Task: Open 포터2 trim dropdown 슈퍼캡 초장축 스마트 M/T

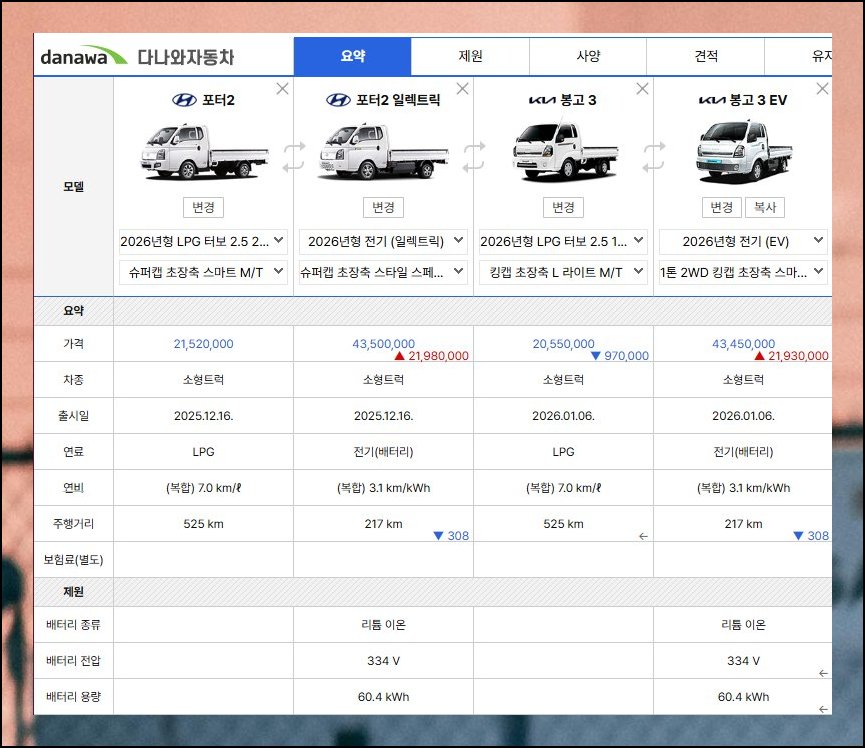Action: pyautogui.click(x=204, y=273)
